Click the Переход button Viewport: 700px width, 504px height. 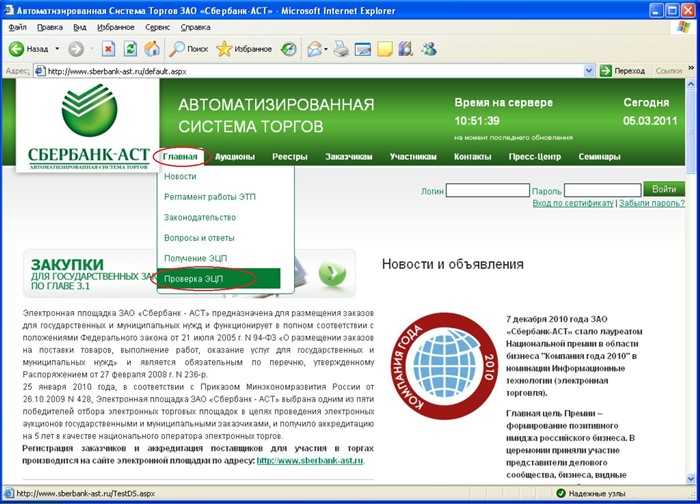[x=623, y=71]
